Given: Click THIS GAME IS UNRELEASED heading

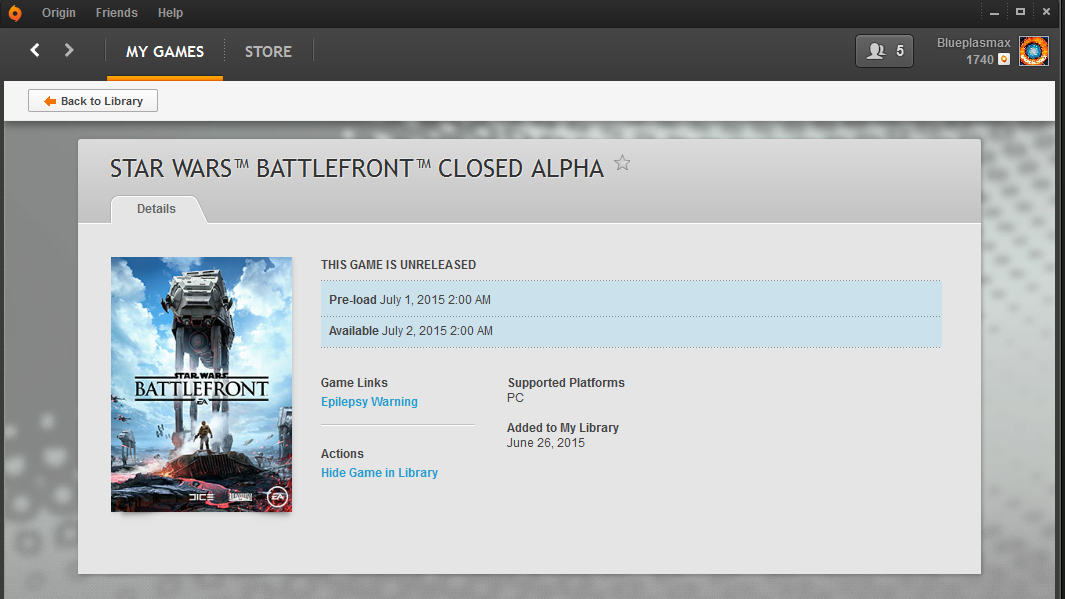Looking at the screenshot, I should click(x=399, y=265).
